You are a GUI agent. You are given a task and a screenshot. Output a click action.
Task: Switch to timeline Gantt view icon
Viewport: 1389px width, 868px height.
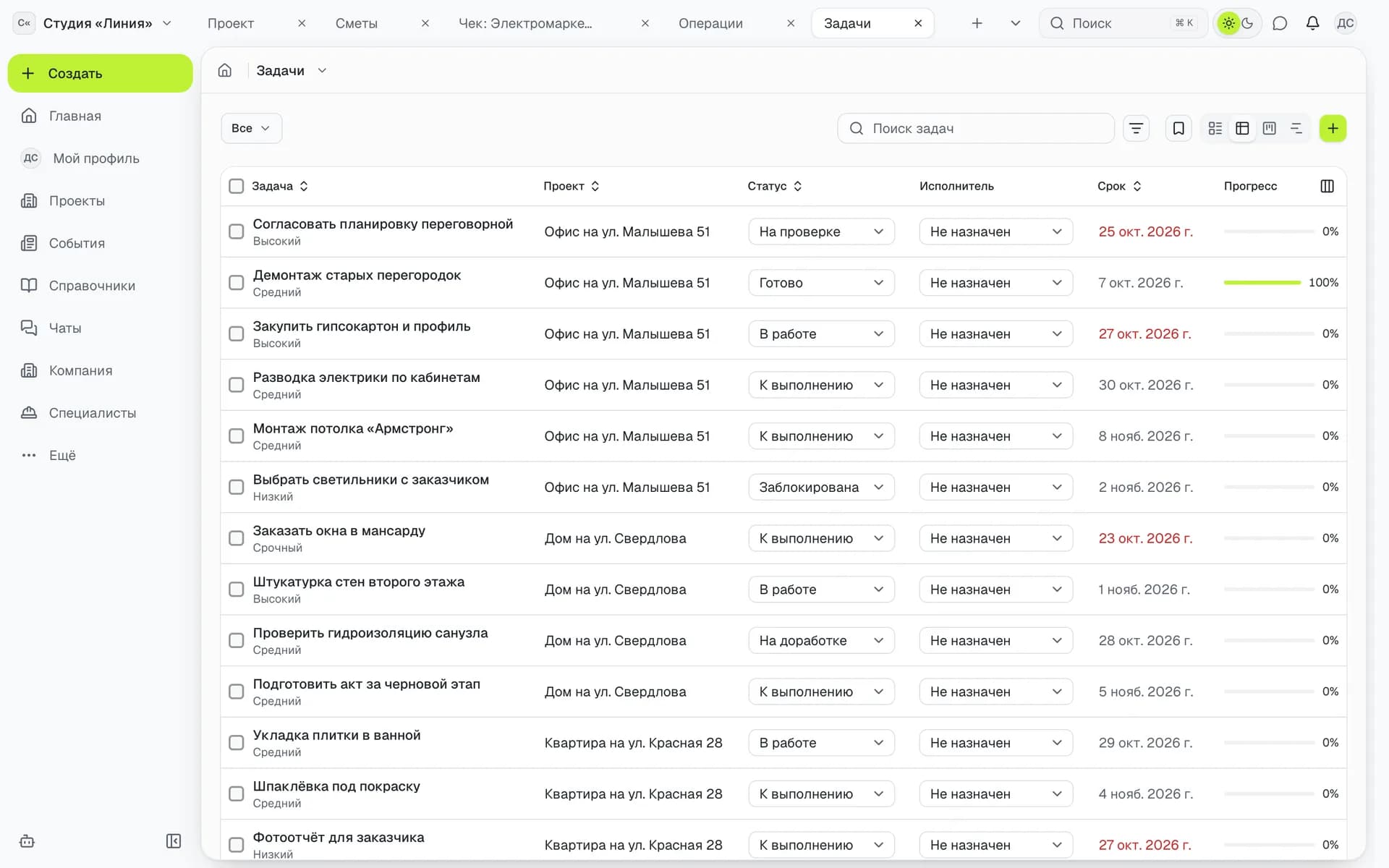(1296, 128)
